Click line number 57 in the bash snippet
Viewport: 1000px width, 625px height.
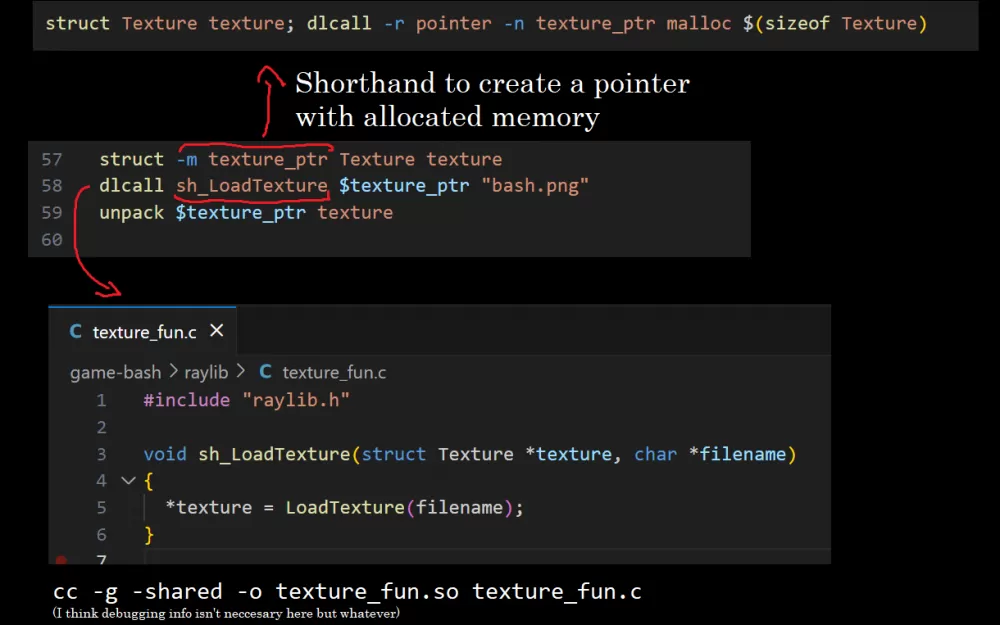point(52,159)
